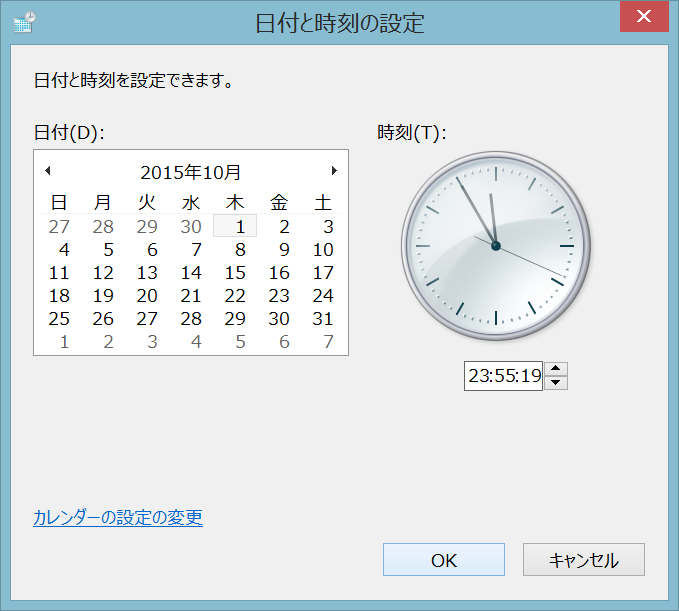Click the next month arrow in calendar

click(x=334, y=171)
